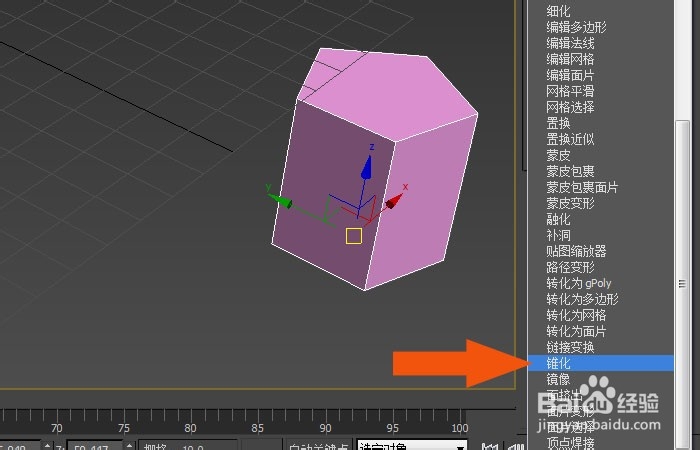Jump to frame 100 on timeline
The height and width of the screenshot is (450, 700).
pos(460,429)
